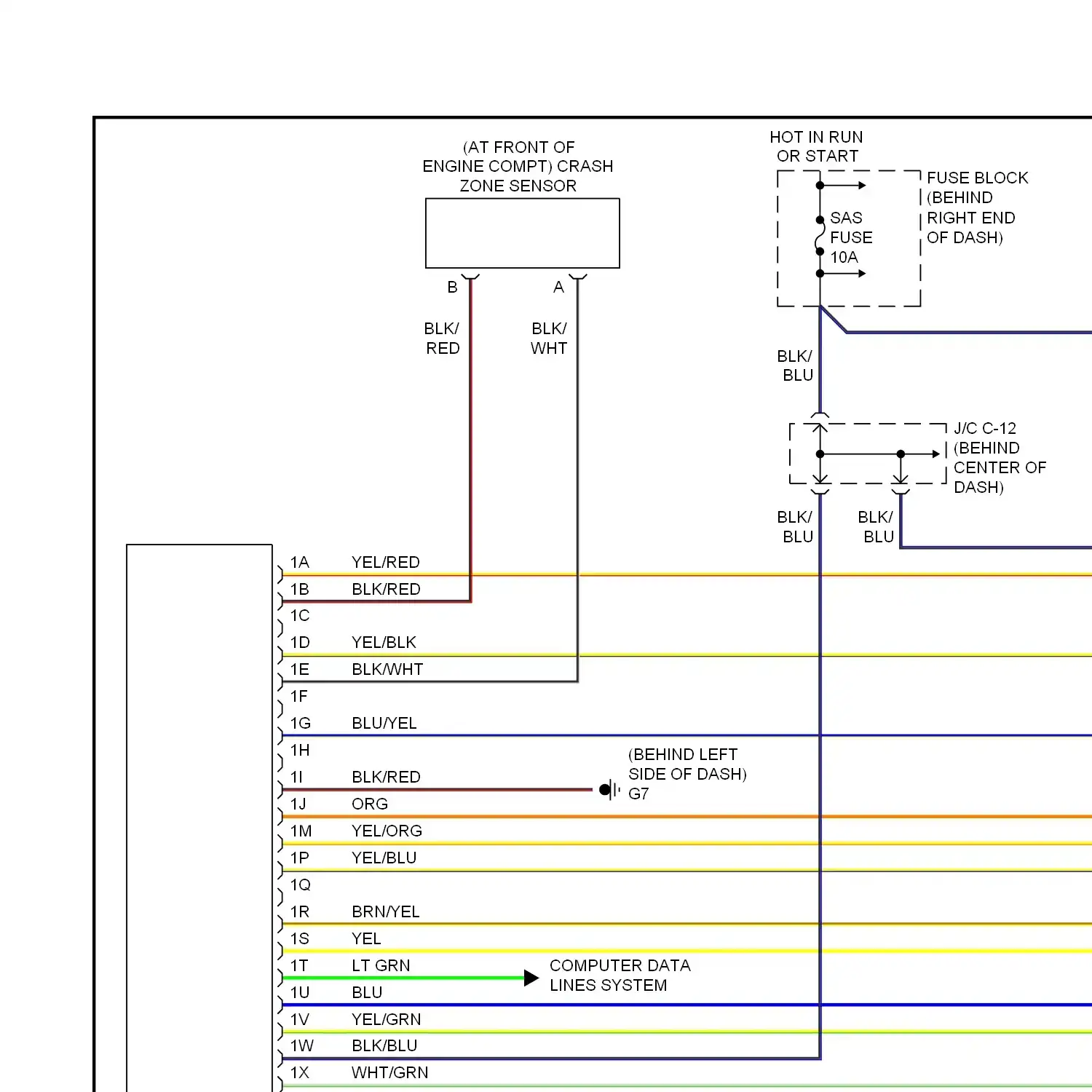Click the ground symbol beside G7
This screenshot has width=1092, height=1092.
(x=610, y=790)
